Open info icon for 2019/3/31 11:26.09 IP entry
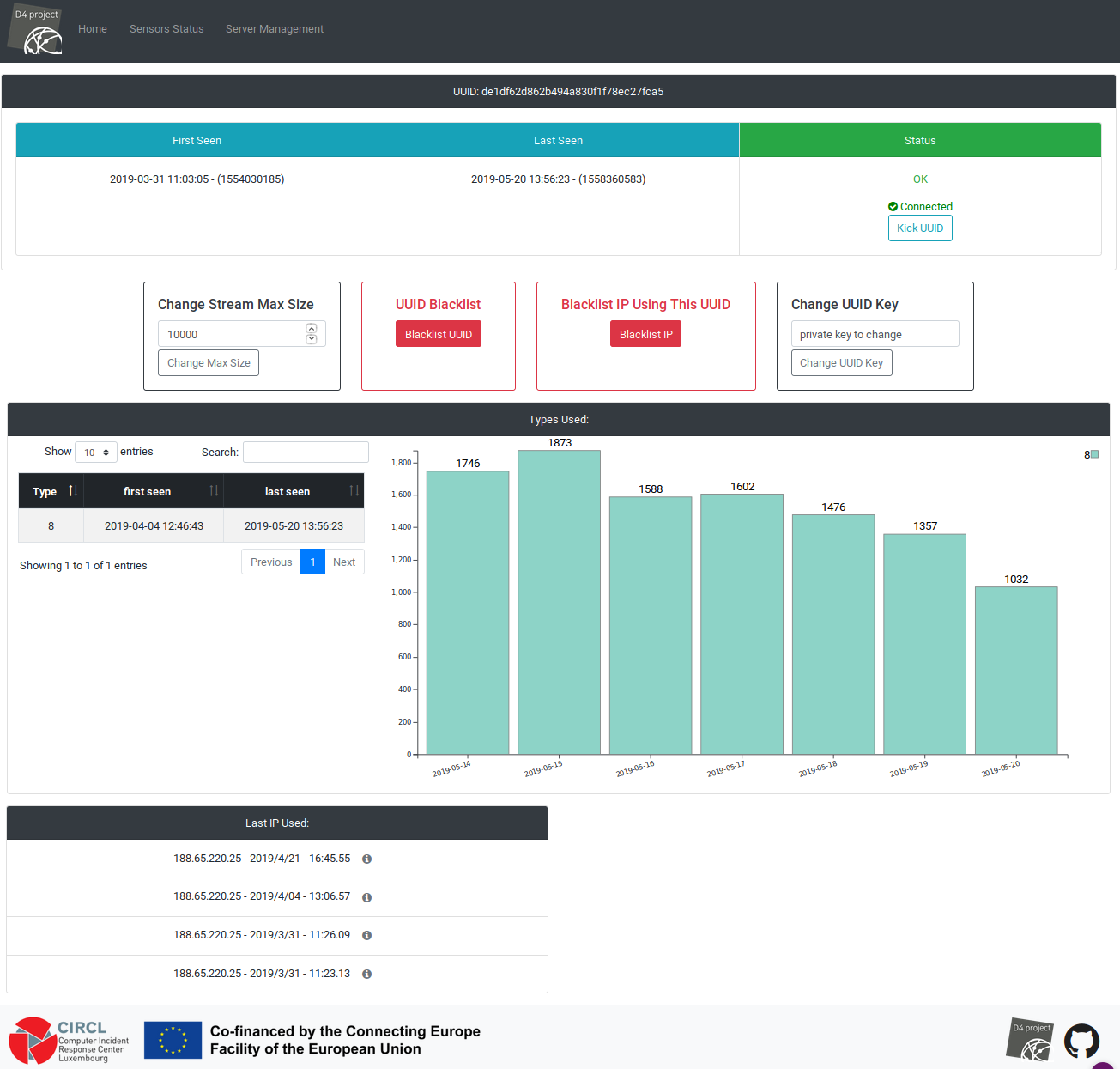The image size is (1120, 1069). 366,936
